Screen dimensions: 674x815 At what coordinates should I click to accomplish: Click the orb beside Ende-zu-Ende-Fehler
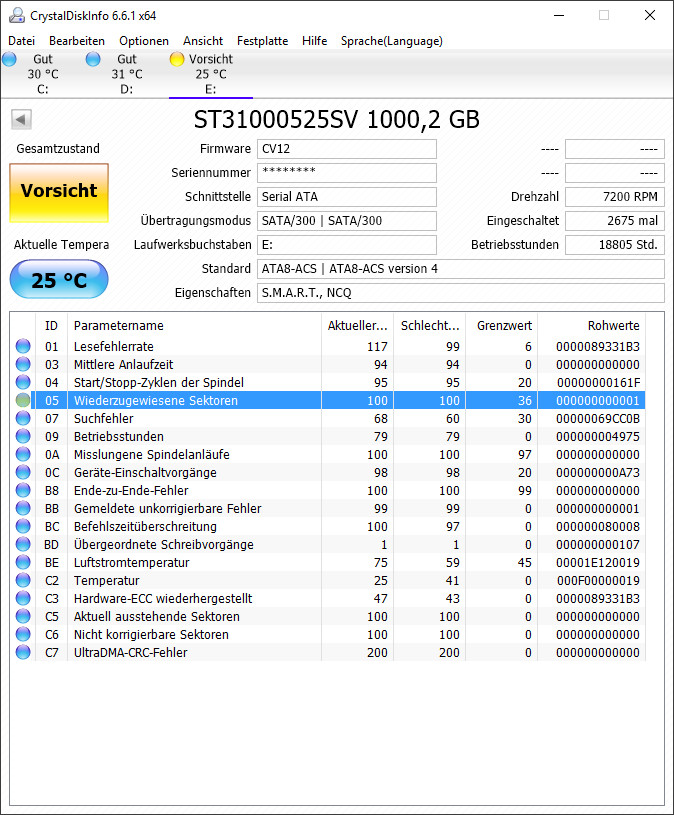(x=23, y=490)
